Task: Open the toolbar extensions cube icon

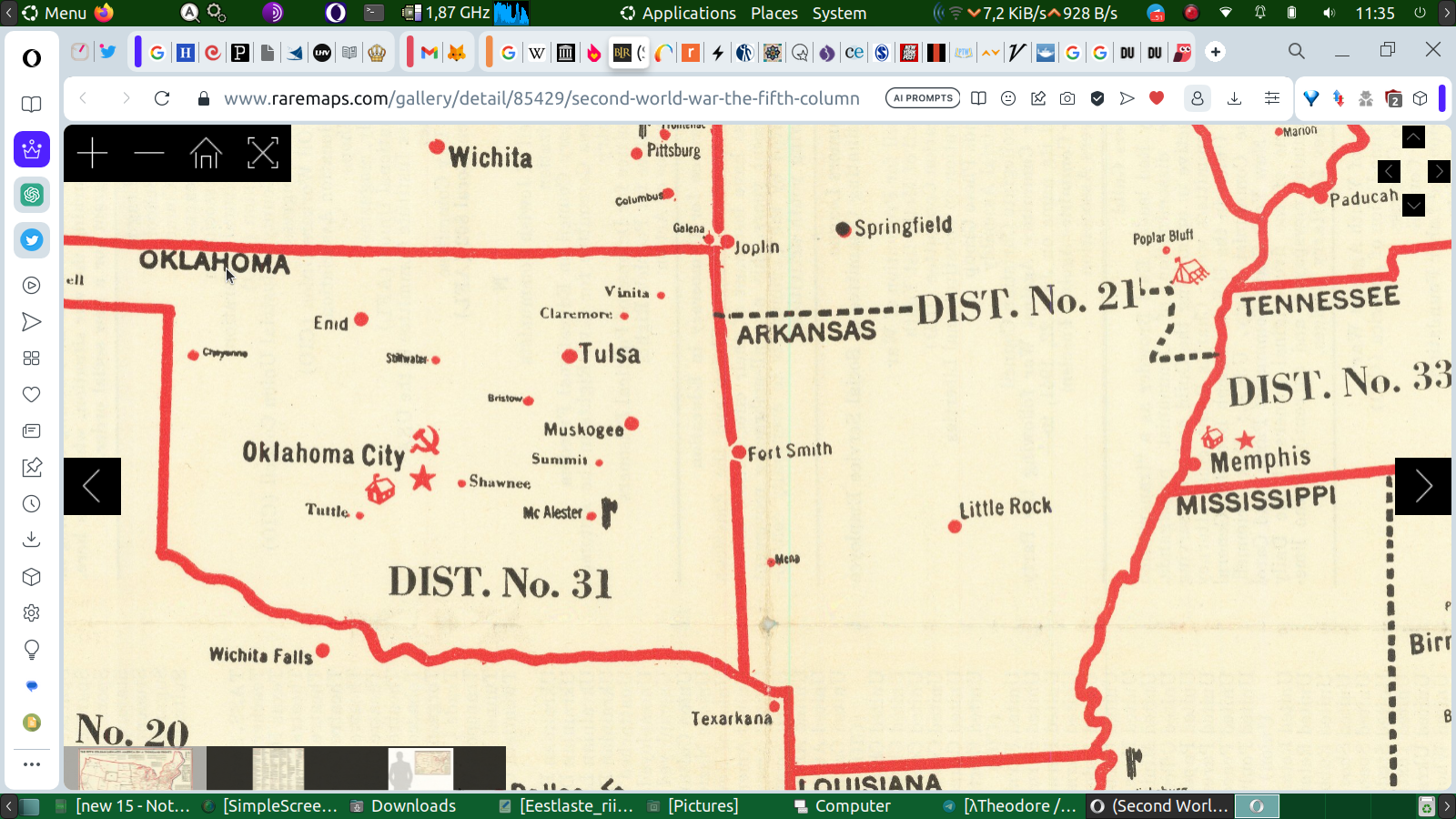Action: click(1421, 98)
